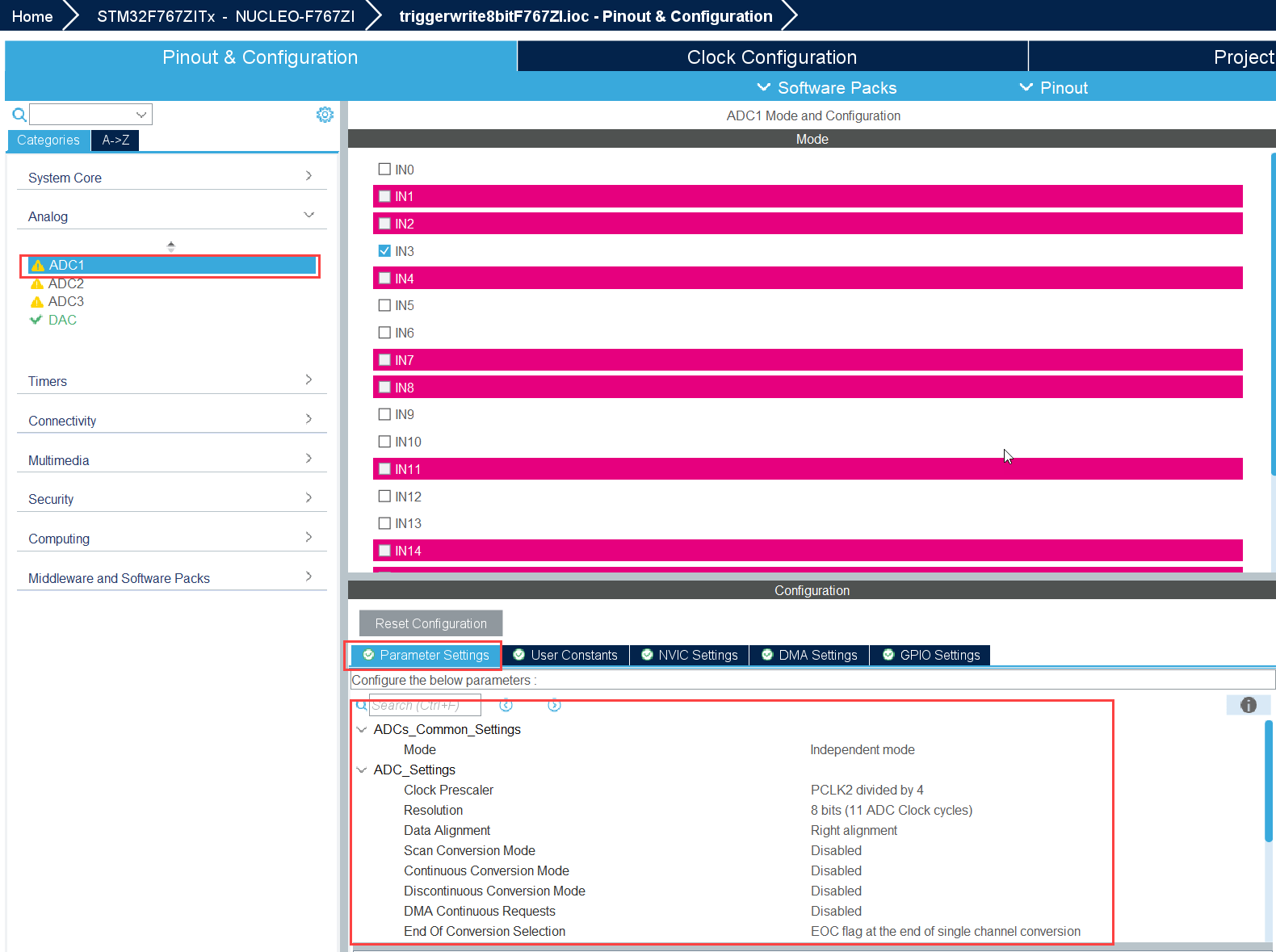The width and height of the screenshot is (1276, 952).
Task: Select ADC2 with warning icon
Action: pyautogui.click(x=65, y=283)
